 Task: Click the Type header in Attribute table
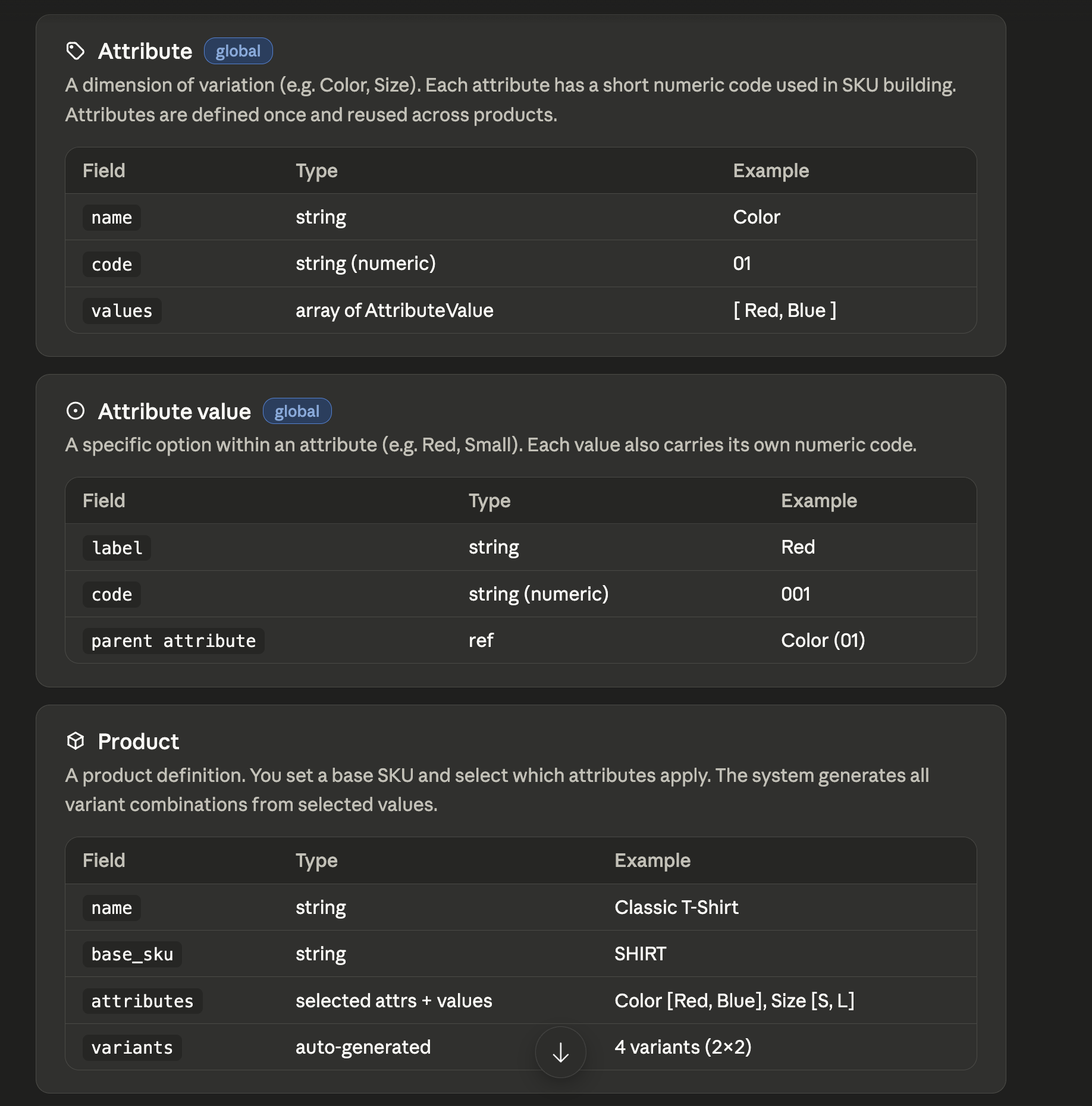[x=316, y=171]
